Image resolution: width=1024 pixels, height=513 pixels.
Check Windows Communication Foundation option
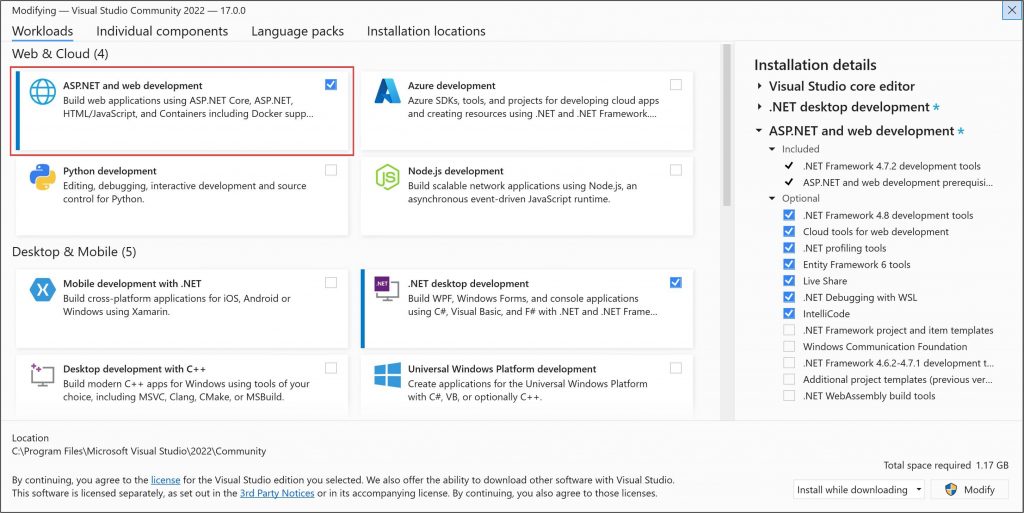(x=789, y=347)
